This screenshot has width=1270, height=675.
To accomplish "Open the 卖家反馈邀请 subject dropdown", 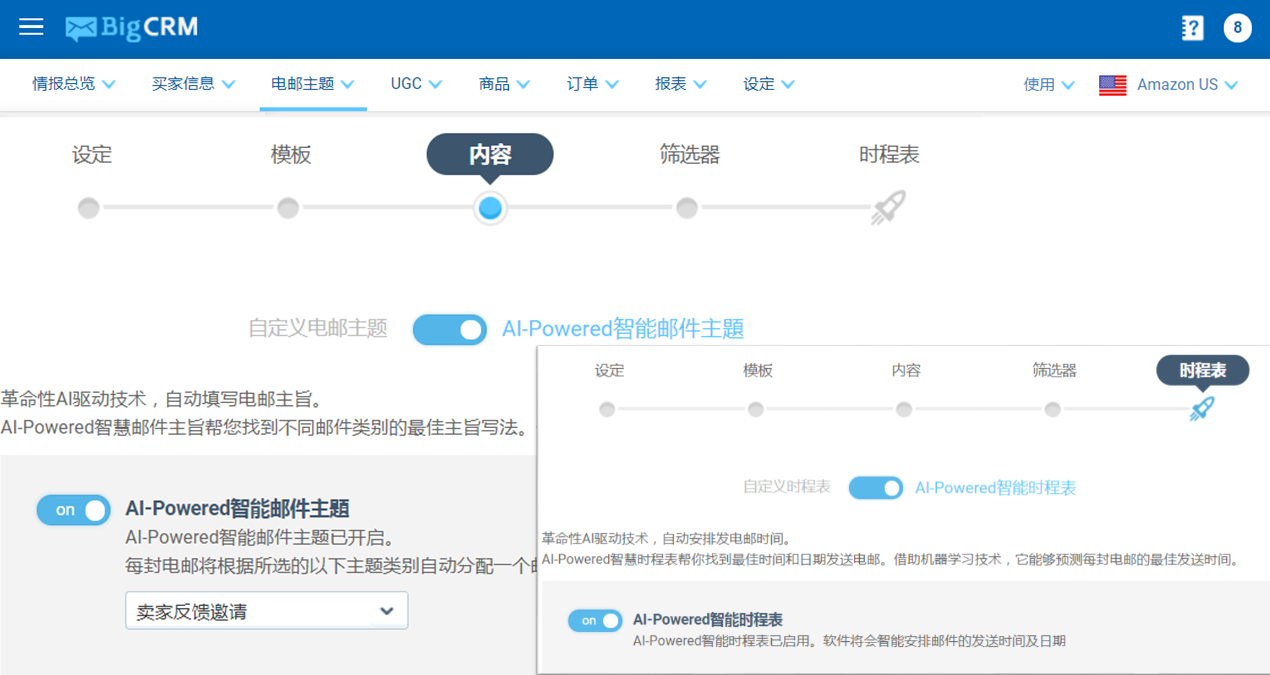I will [x=266, y=610].
